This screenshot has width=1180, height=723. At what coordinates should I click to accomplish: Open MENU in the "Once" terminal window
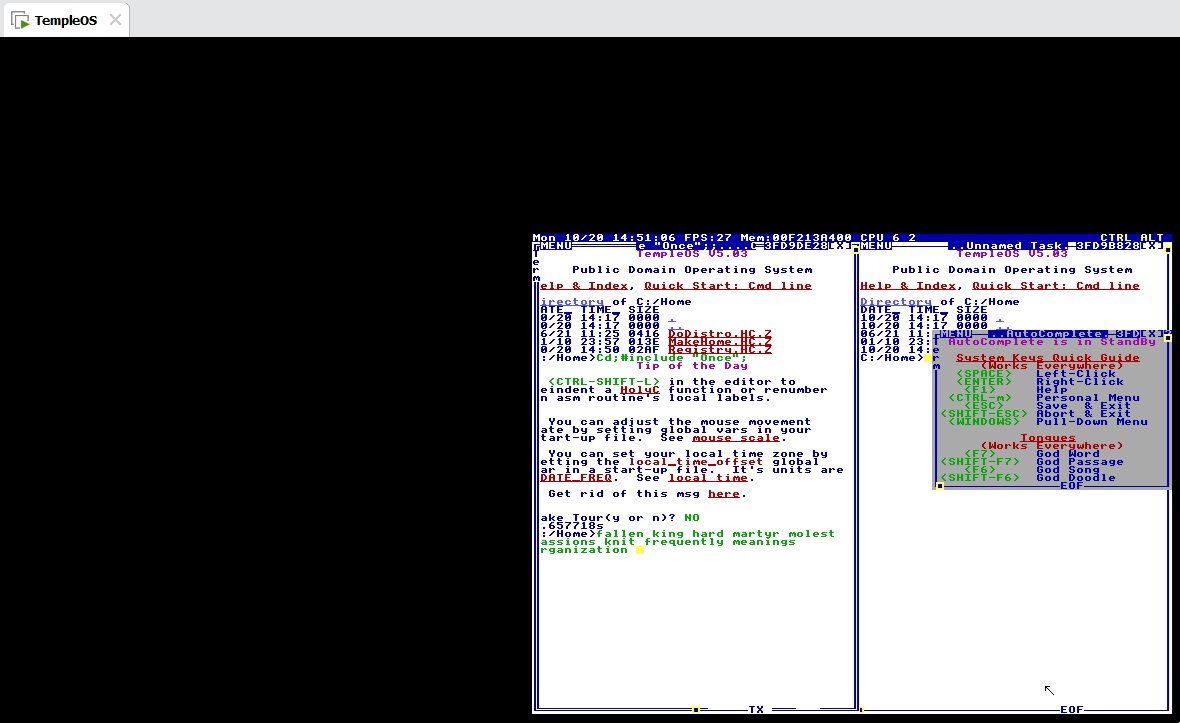point(555,246)
